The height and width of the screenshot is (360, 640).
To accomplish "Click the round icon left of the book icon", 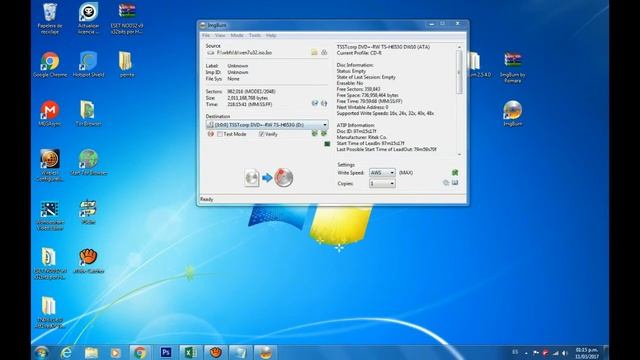I will (446, 183).
